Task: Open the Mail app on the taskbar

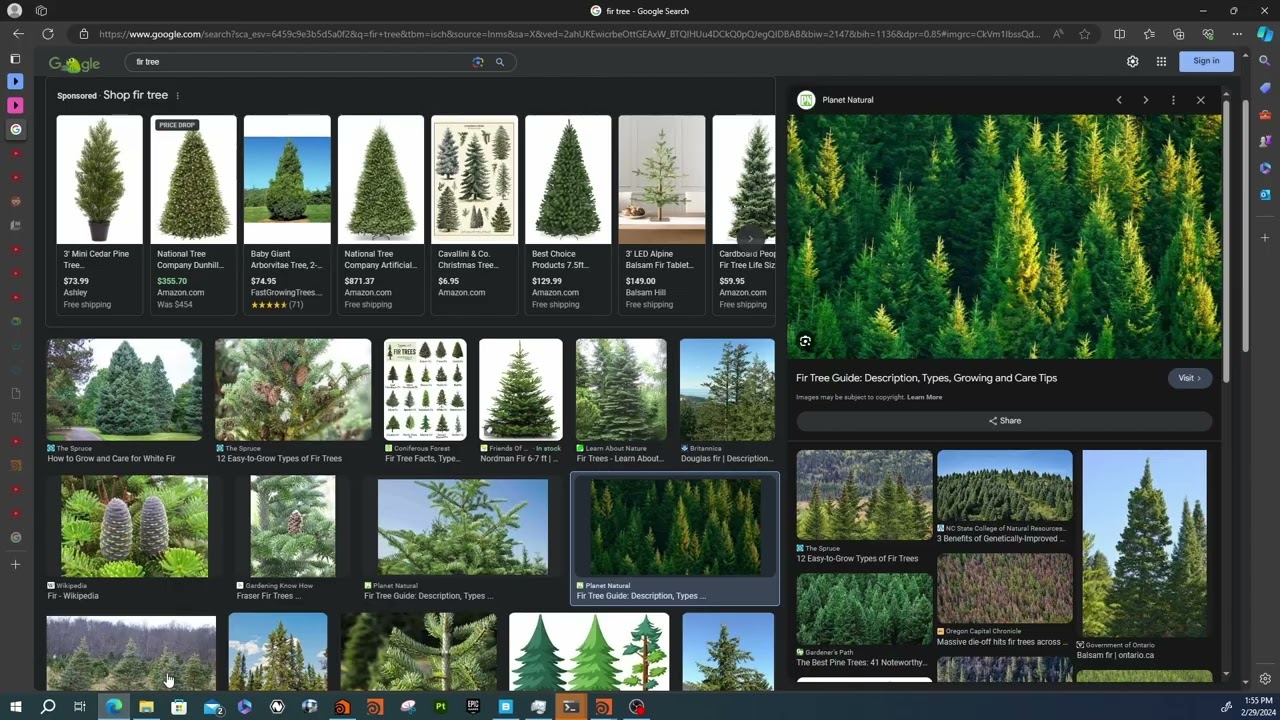Action: 212,708
